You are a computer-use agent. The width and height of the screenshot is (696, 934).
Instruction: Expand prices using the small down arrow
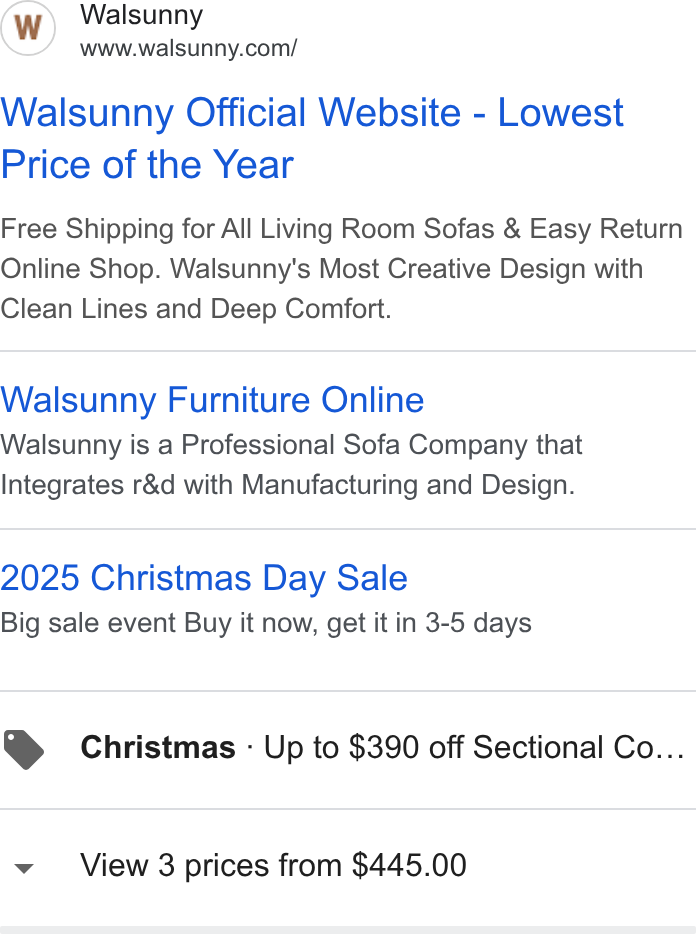24,868
